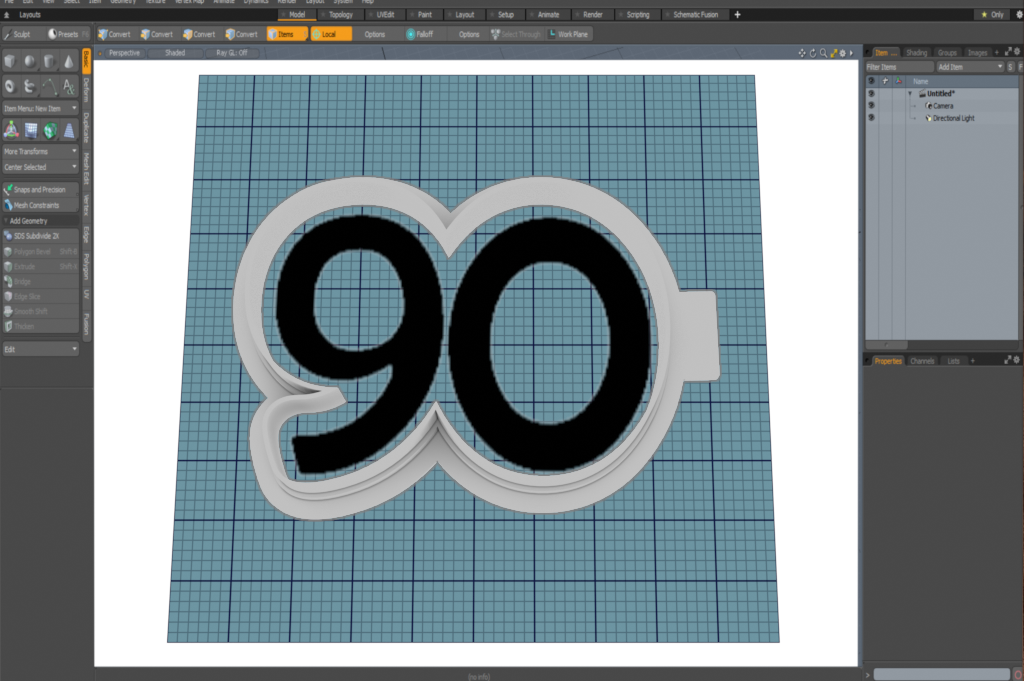This screenshot has height=681, width=1024.
Task: Click the viewport zoom magnifier icon
Action: [822, 52]
